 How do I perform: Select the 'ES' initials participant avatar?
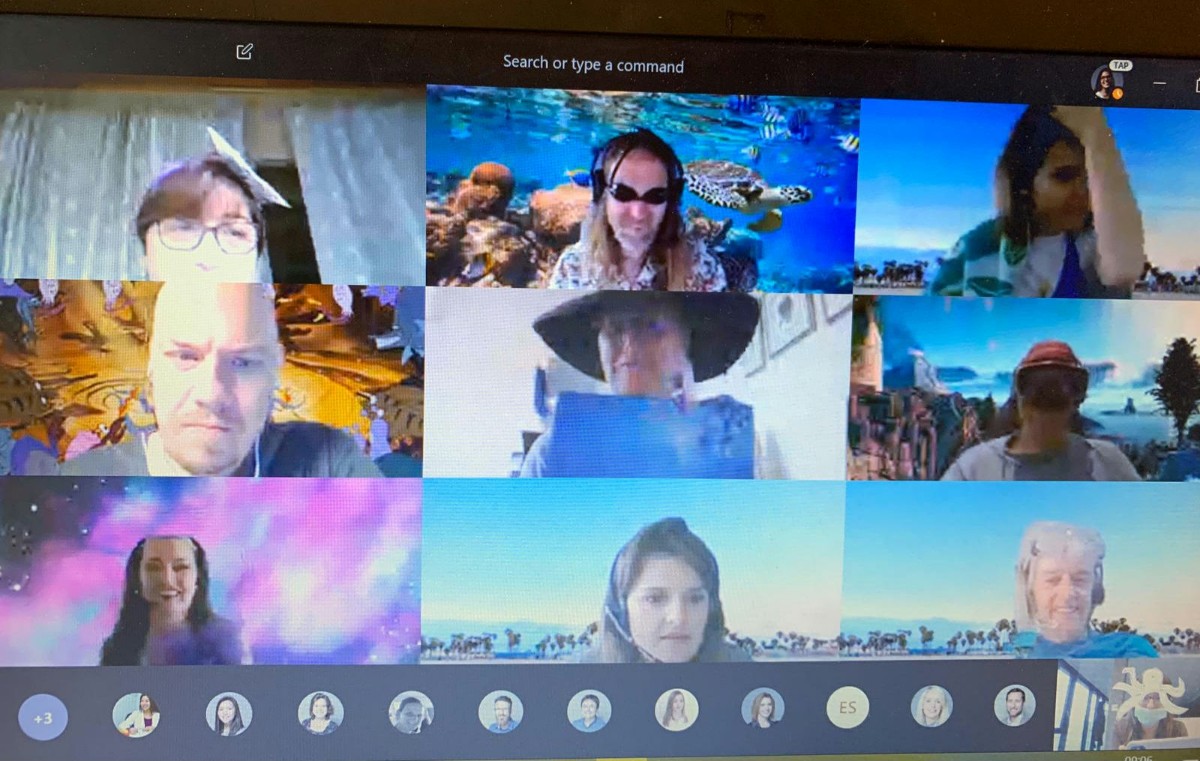click(x=848, y=708)
